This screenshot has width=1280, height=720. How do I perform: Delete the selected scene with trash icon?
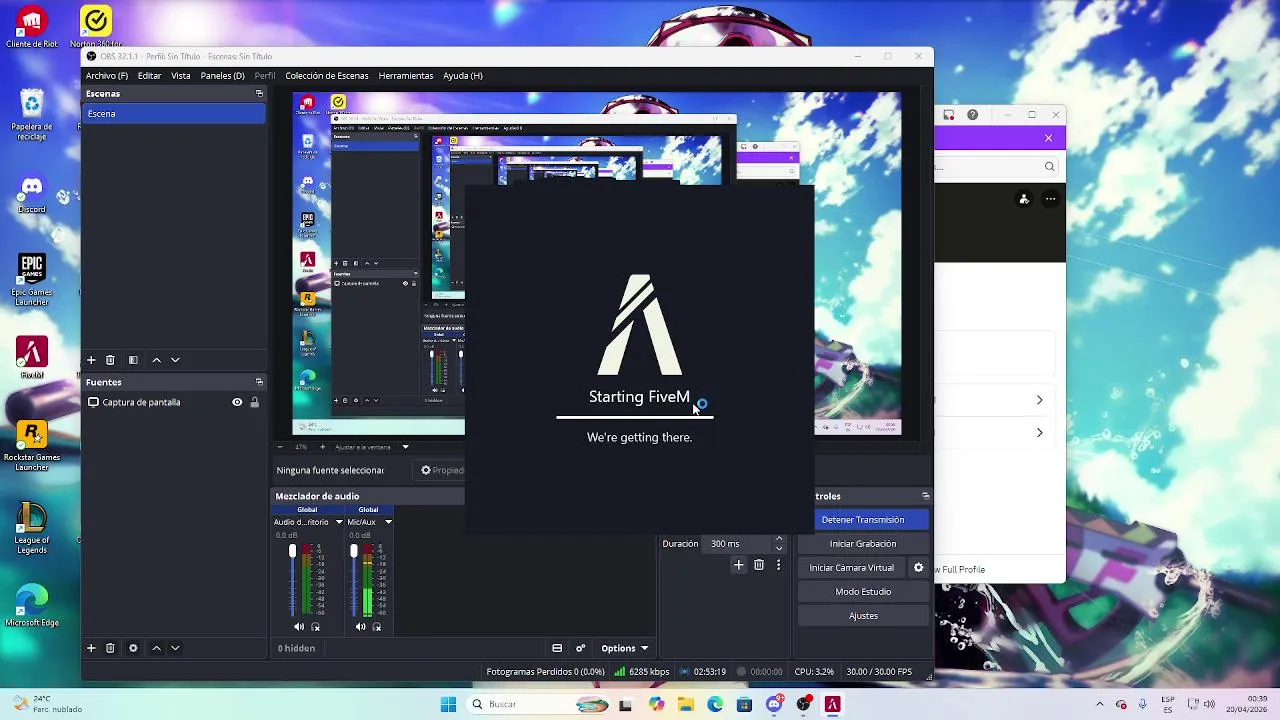coord(110,360)
